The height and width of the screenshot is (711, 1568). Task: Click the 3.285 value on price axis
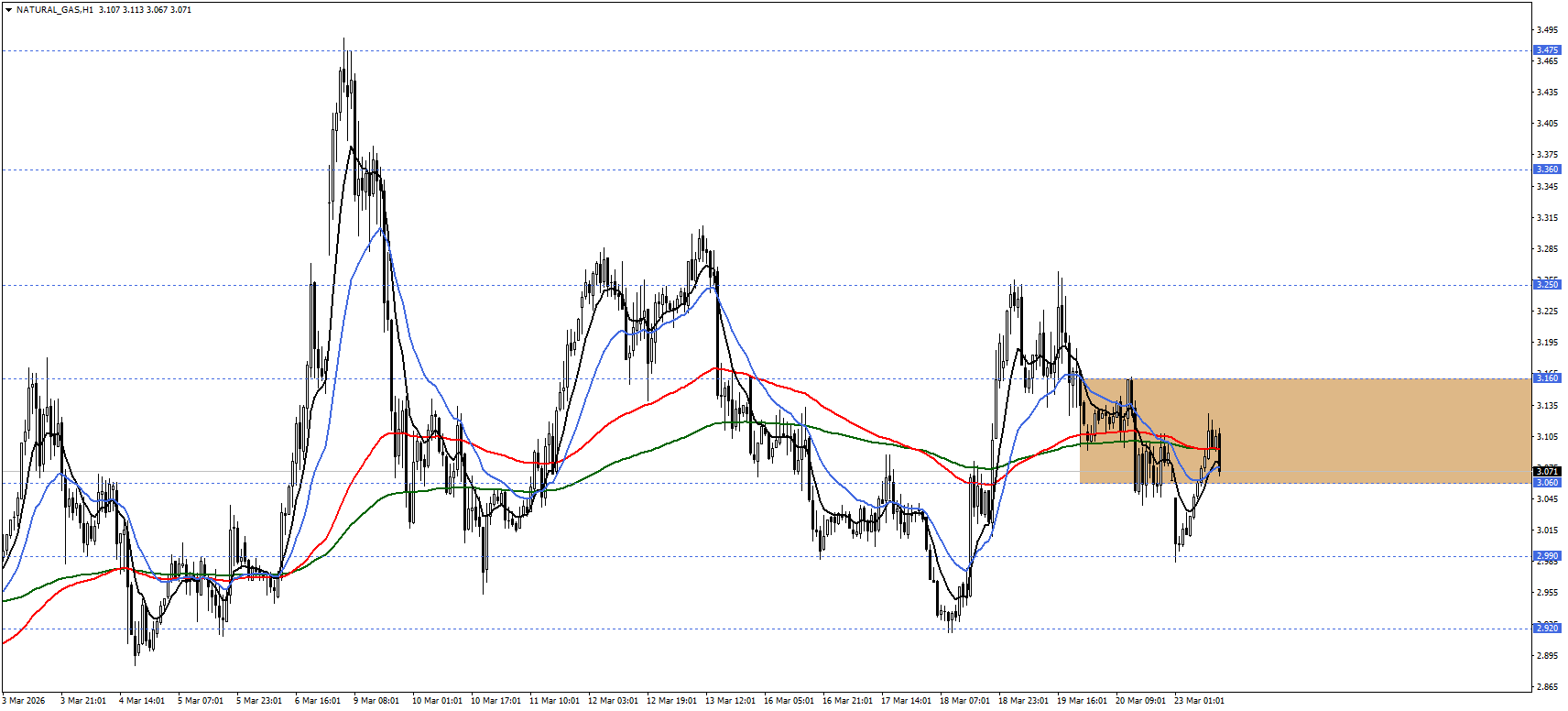(1547, 249)
